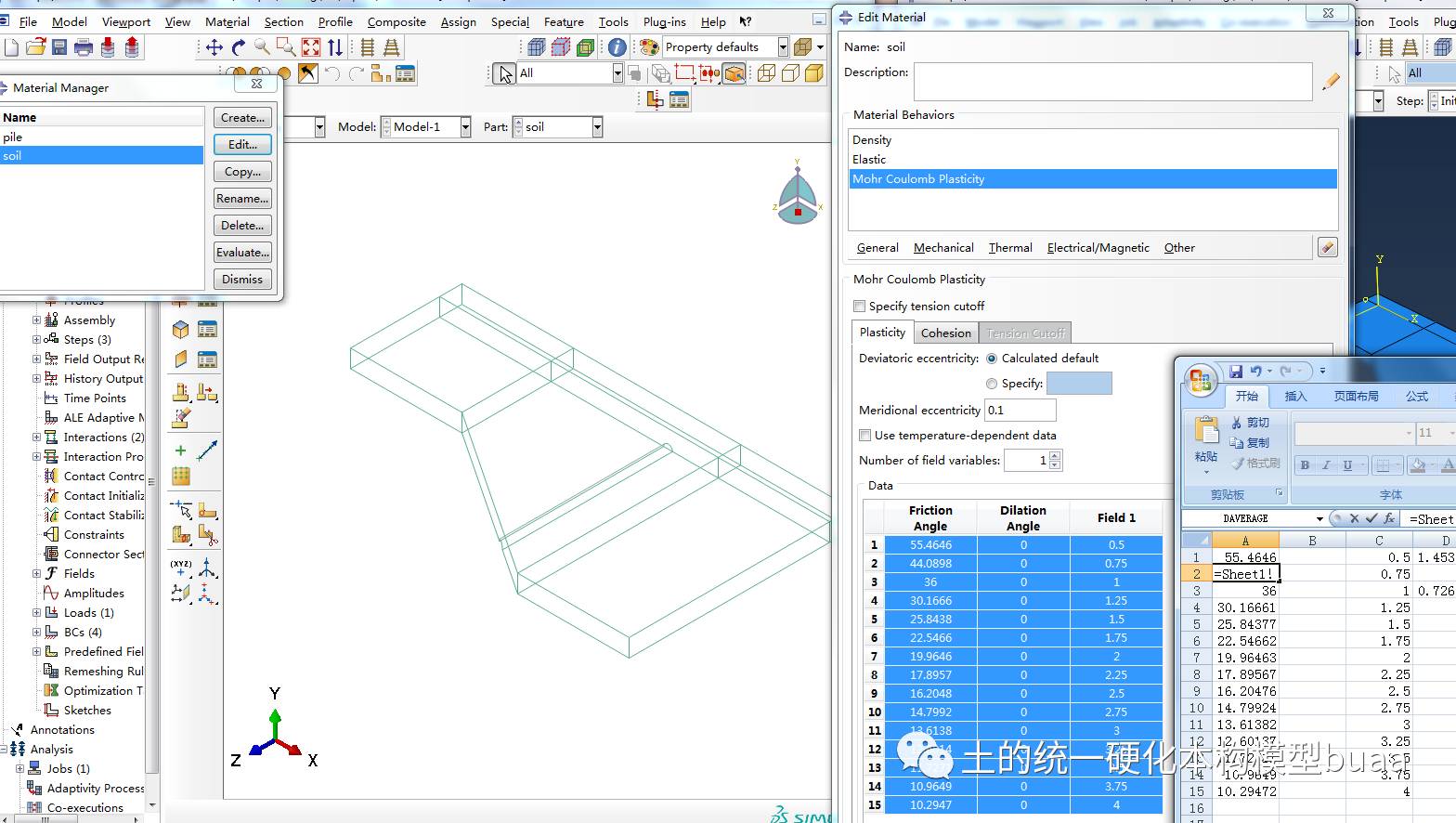Click the Save Model Database icon

click(59, 47)
